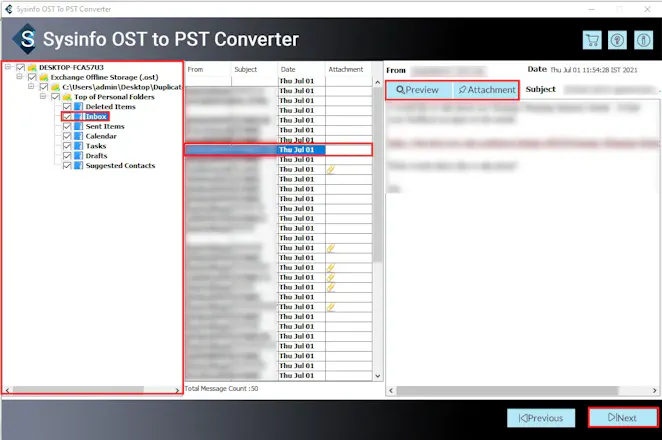
Task: Uncheck the Suggested Contacts checkbox
Action: (67, 166)
